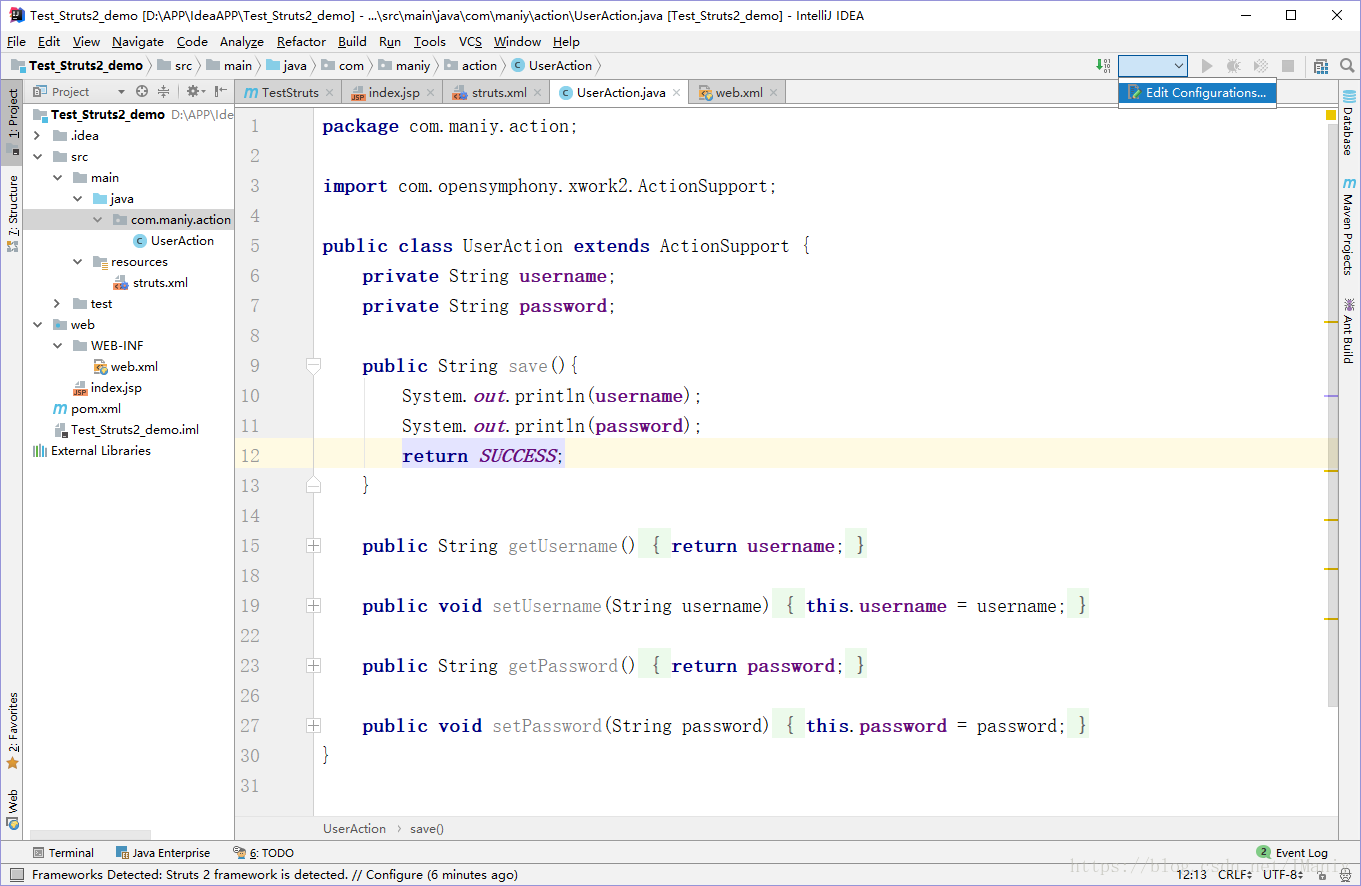
Task: Select Edit Configurations... menu entry
Action: coord(1197,92)
